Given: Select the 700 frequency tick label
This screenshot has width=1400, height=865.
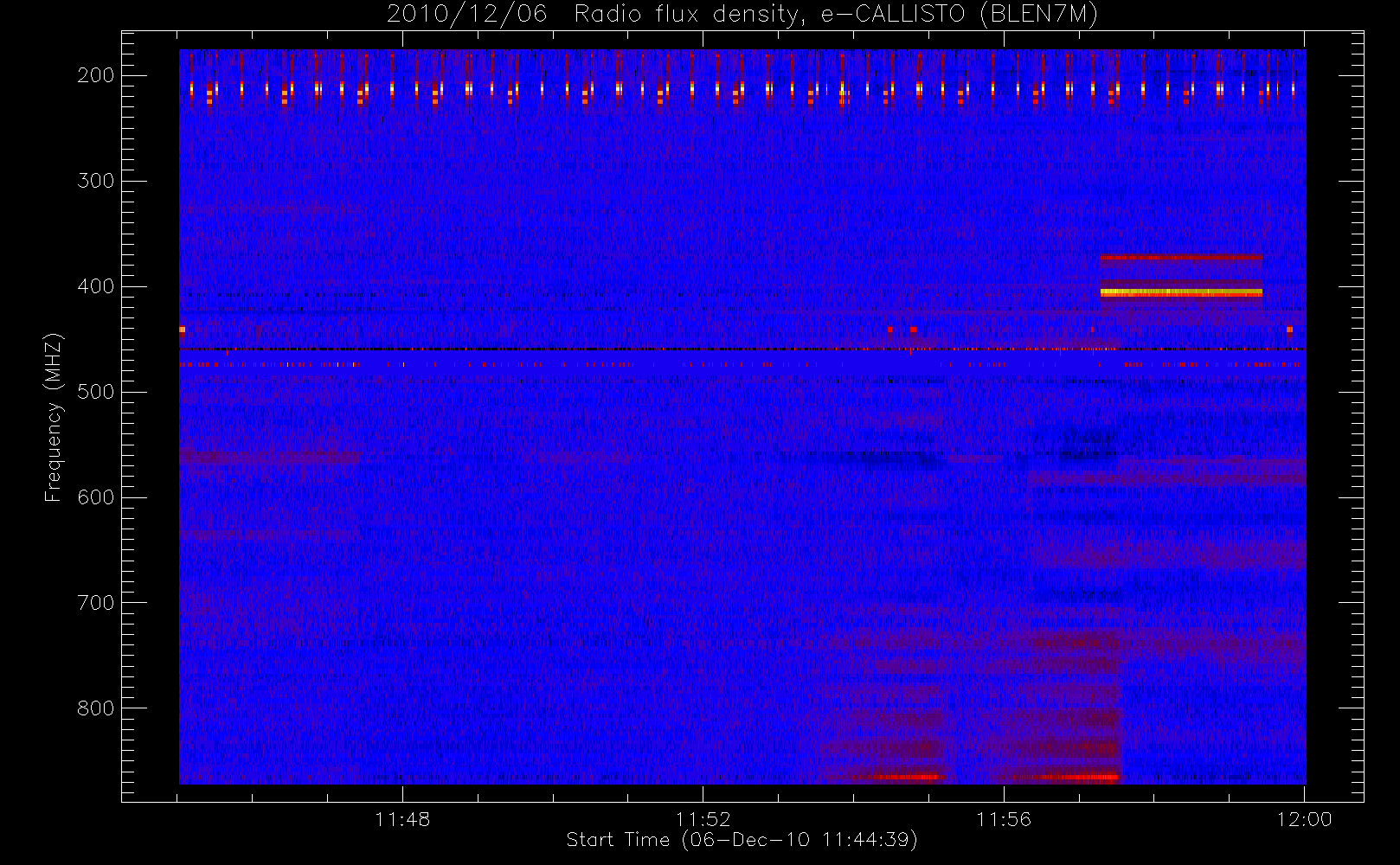Looking at the screenshot, I should [x=95, y=603].
